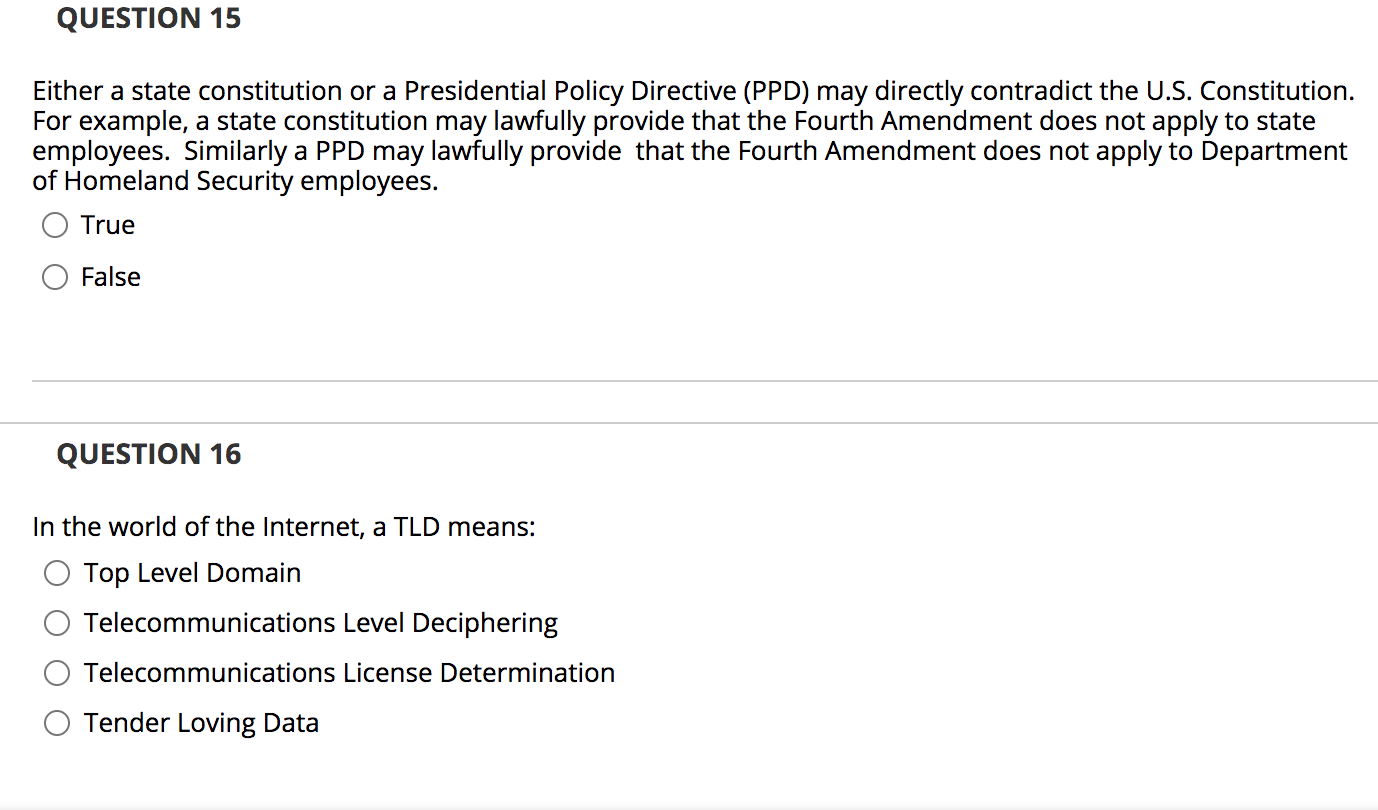Viewport: 1378px width, 810px height.
Task: Mark Telecommunications License Determination radio button
Action: point(58,674)
